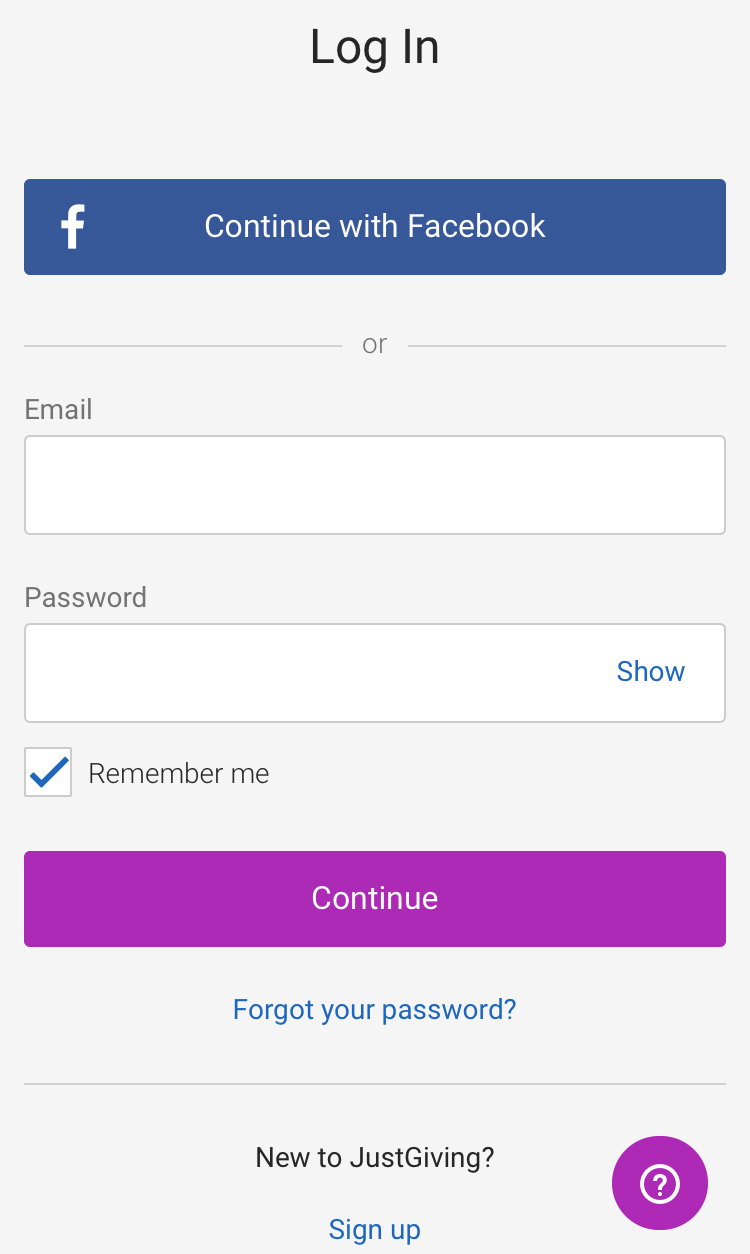The width and height of the screenshot is (750, 1254).
Task: Click the 'Log In' page heading
Action: tap(375, 47)
